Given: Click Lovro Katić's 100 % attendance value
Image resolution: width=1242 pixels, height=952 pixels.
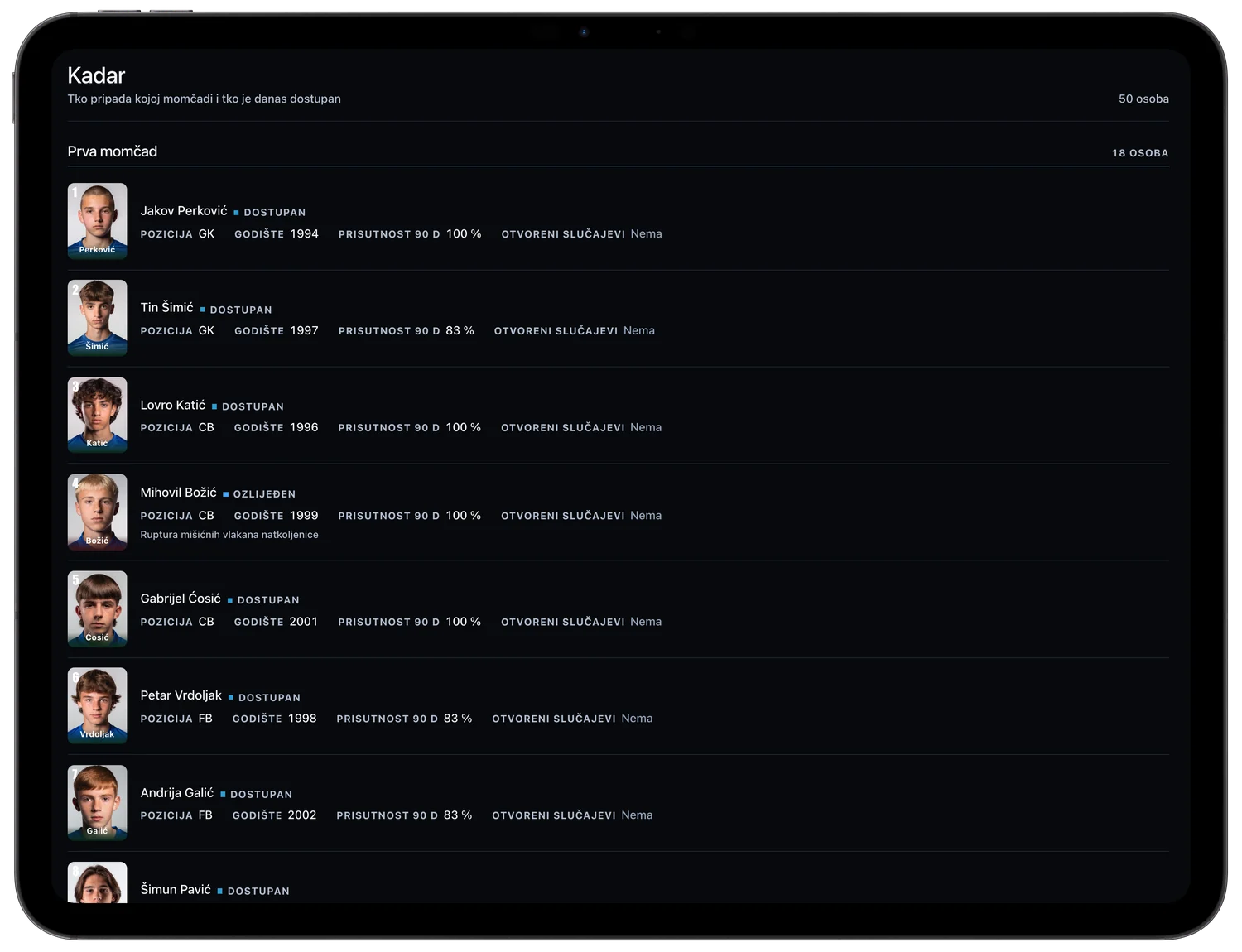Looking at the screenshot, I should [x=464, y=428].
